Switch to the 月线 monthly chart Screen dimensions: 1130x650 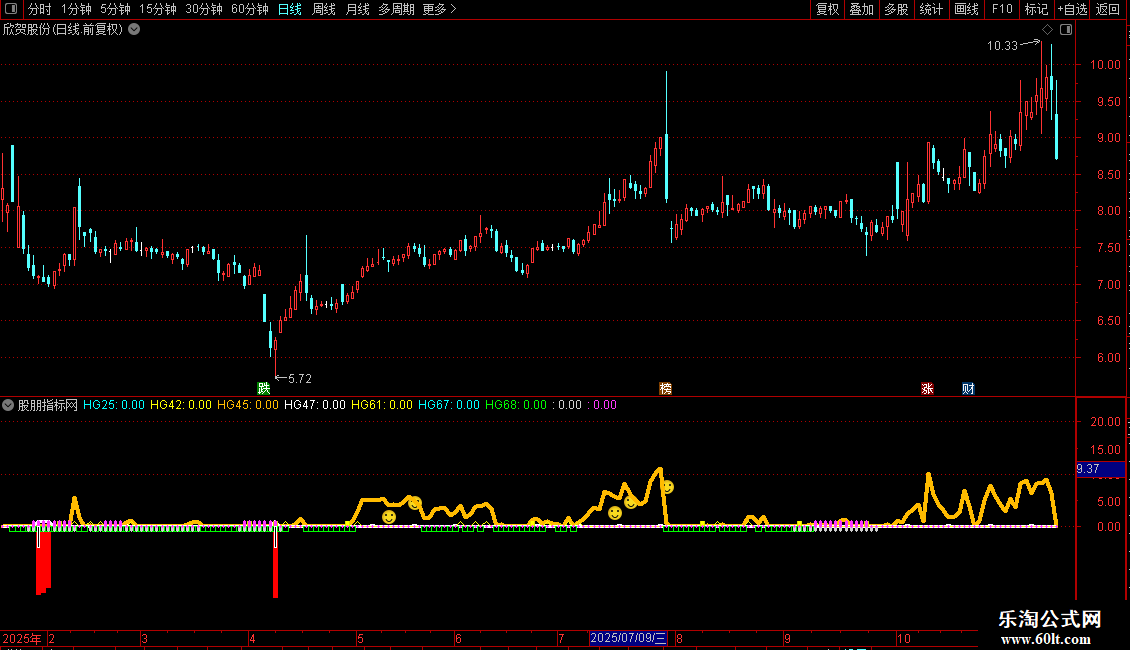click(357, 9)
